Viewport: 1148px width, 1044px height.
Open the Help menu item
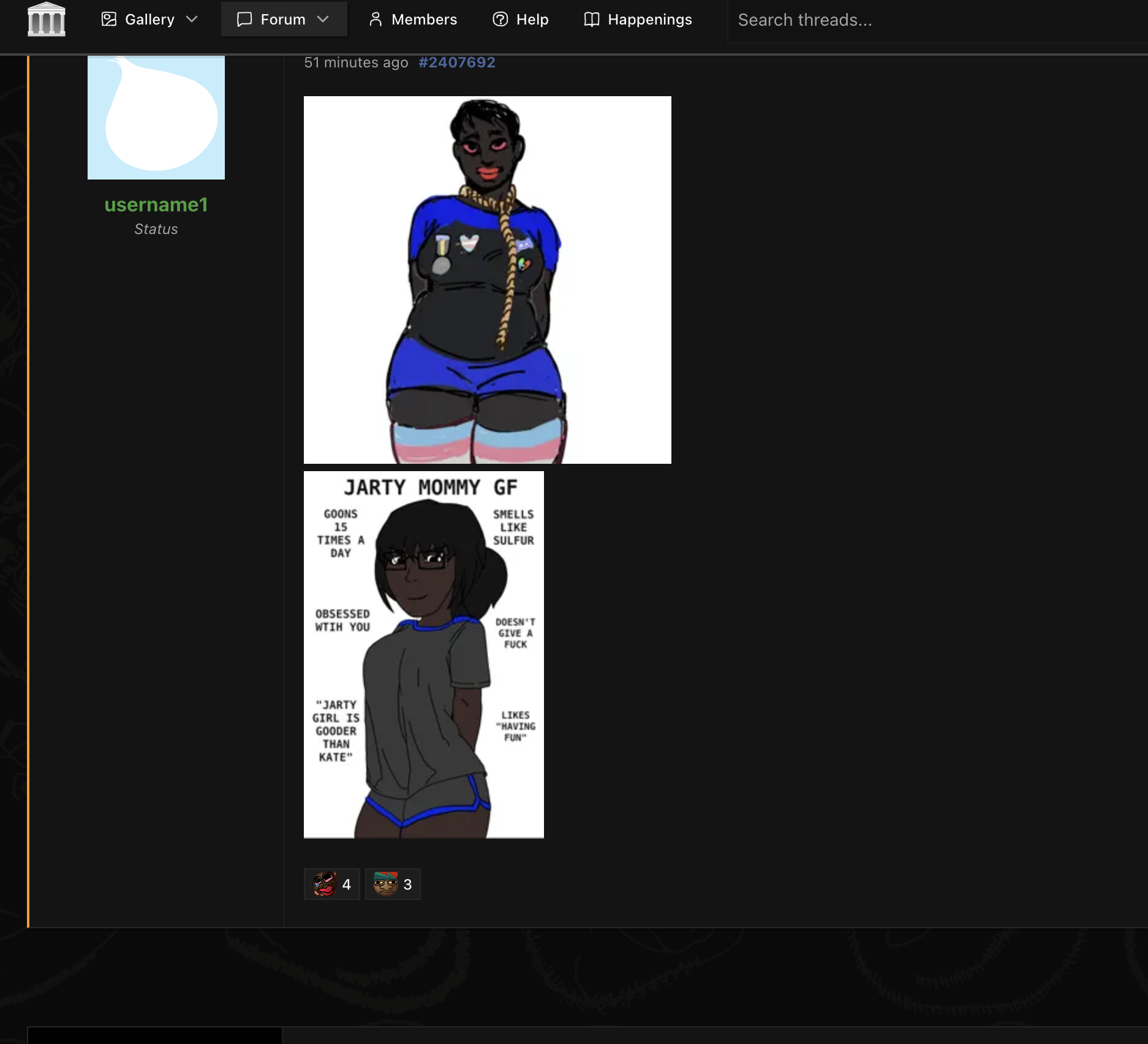pyautogui.click(x=521, y=20)
